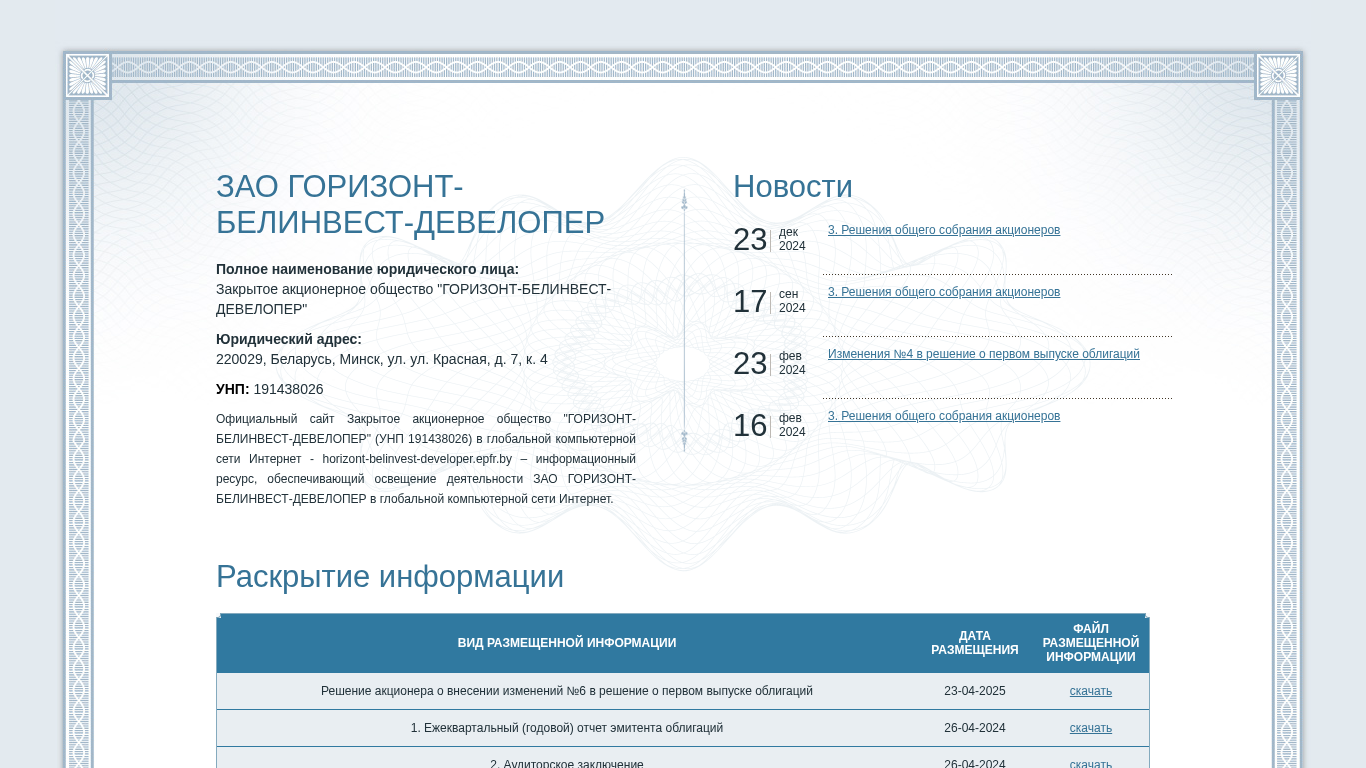The width and height of the screenshot is (1366, 768).
Task: Open the 17 сен 2024 shareholders meeting decisions link
Action: [x=944, y=292]
